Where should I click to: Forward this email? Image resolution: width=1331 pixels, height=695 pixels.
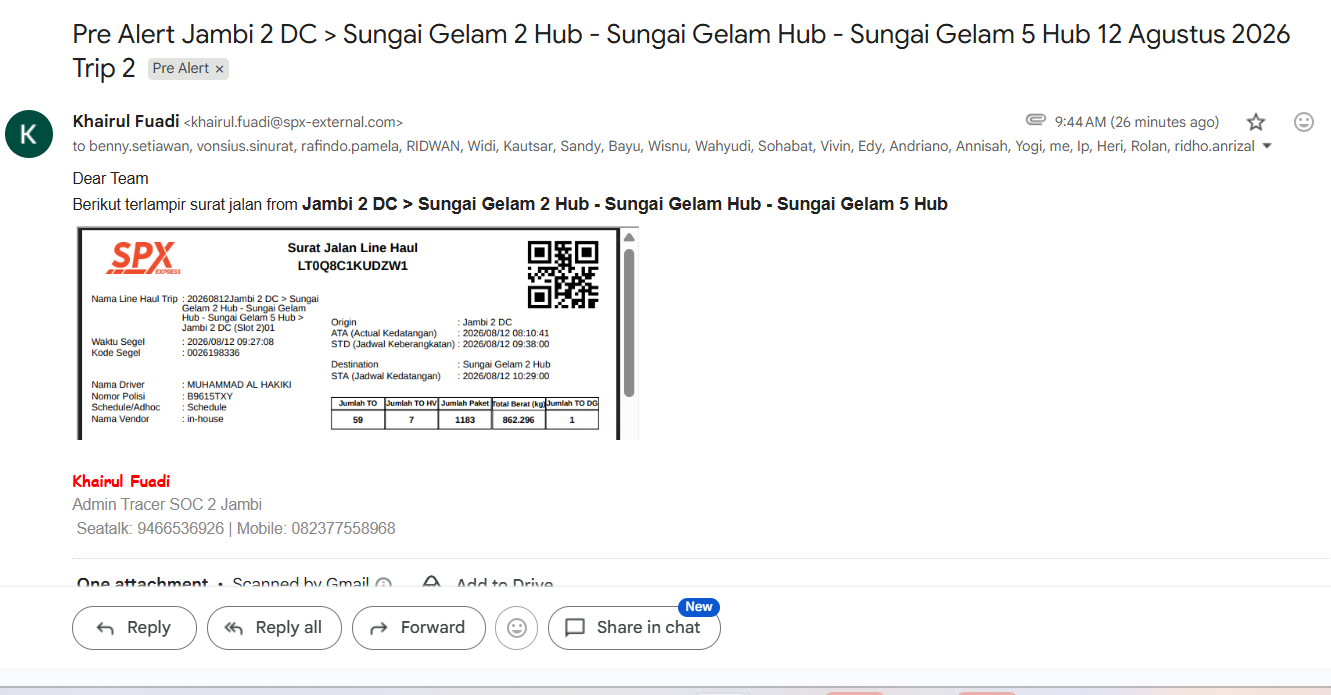click(418, 628)
